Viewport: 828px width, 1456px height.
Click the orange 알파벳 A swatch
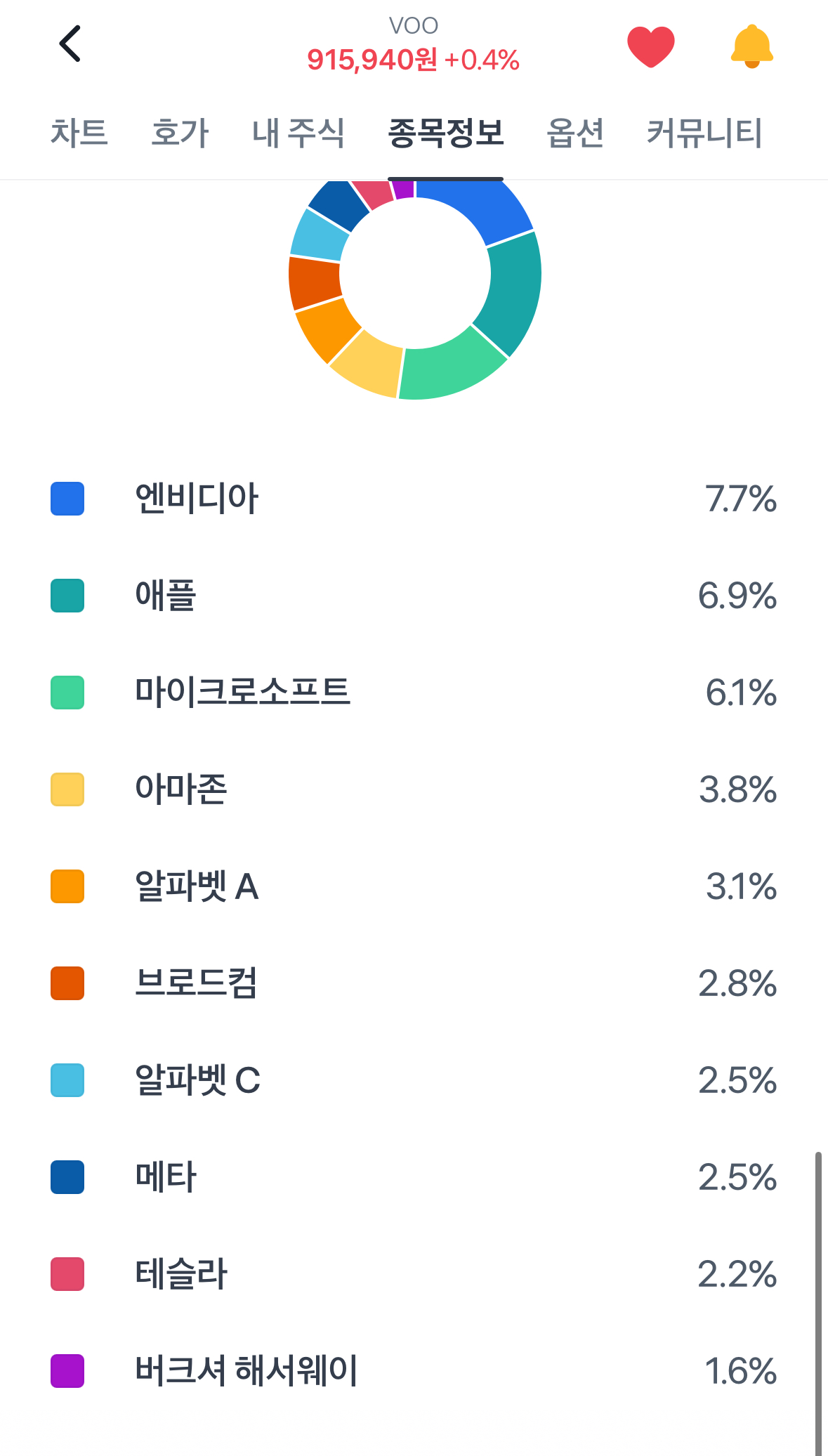click(67, 886)
